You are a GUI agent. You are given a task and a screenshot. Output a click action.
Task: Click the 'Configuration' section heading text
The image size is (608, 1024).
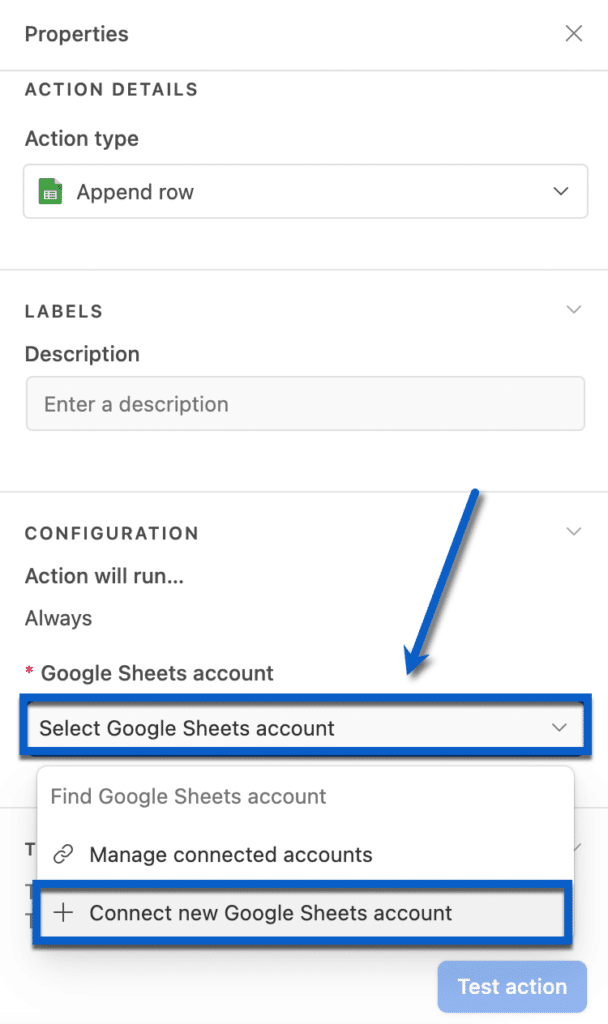112,533
